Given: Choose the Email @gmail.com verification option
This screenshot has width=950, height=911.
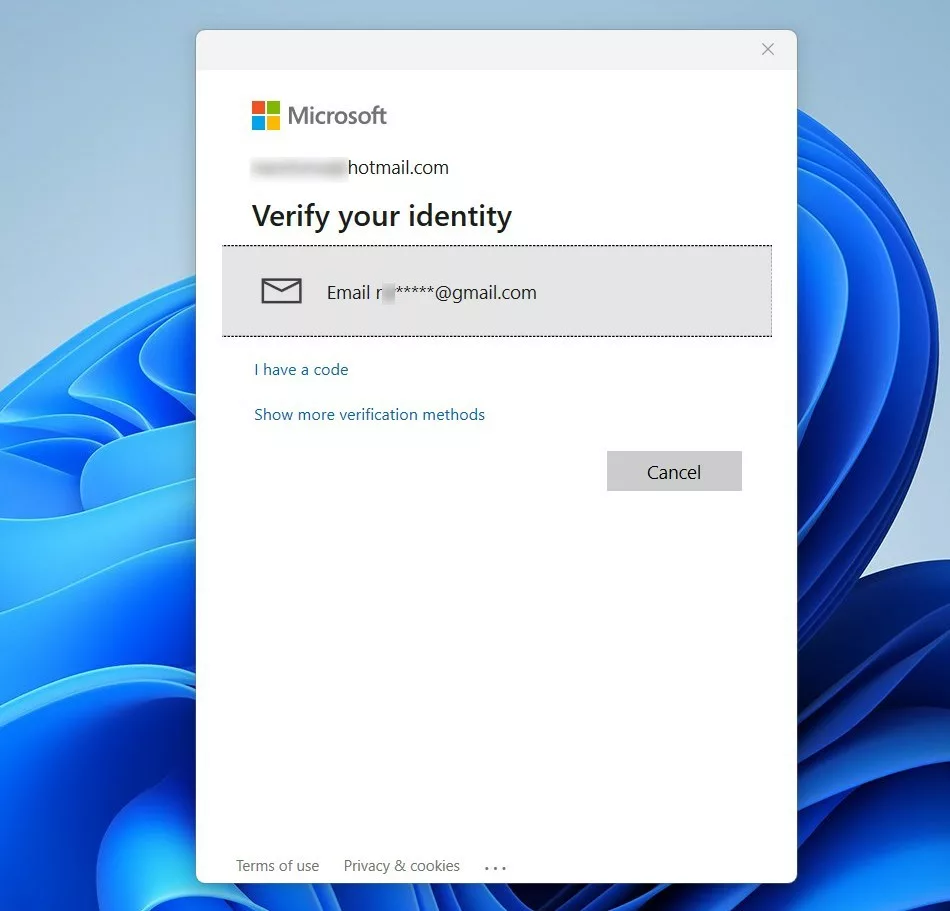Looking at the screenshot, I should point(497,291).
